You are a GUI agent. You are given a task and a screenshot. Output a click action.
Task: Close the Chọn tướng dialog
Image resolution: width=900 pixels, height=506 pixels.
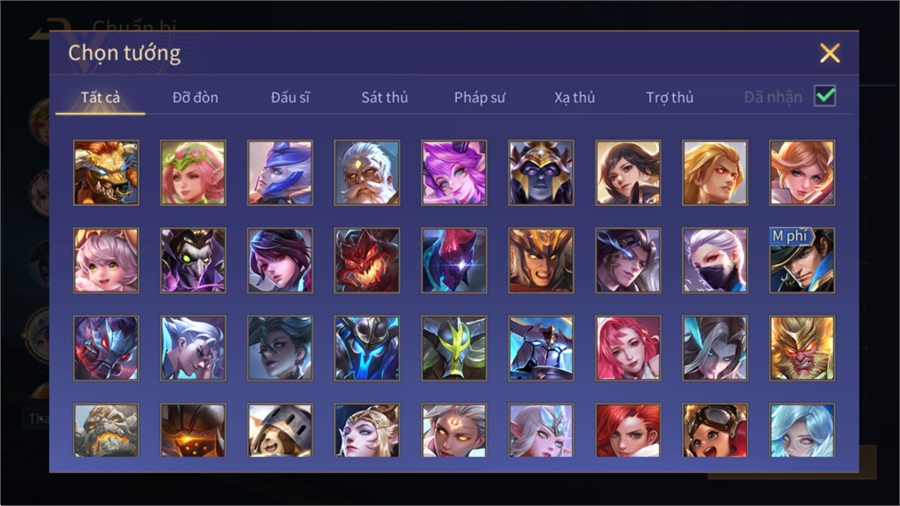[829, 53]
